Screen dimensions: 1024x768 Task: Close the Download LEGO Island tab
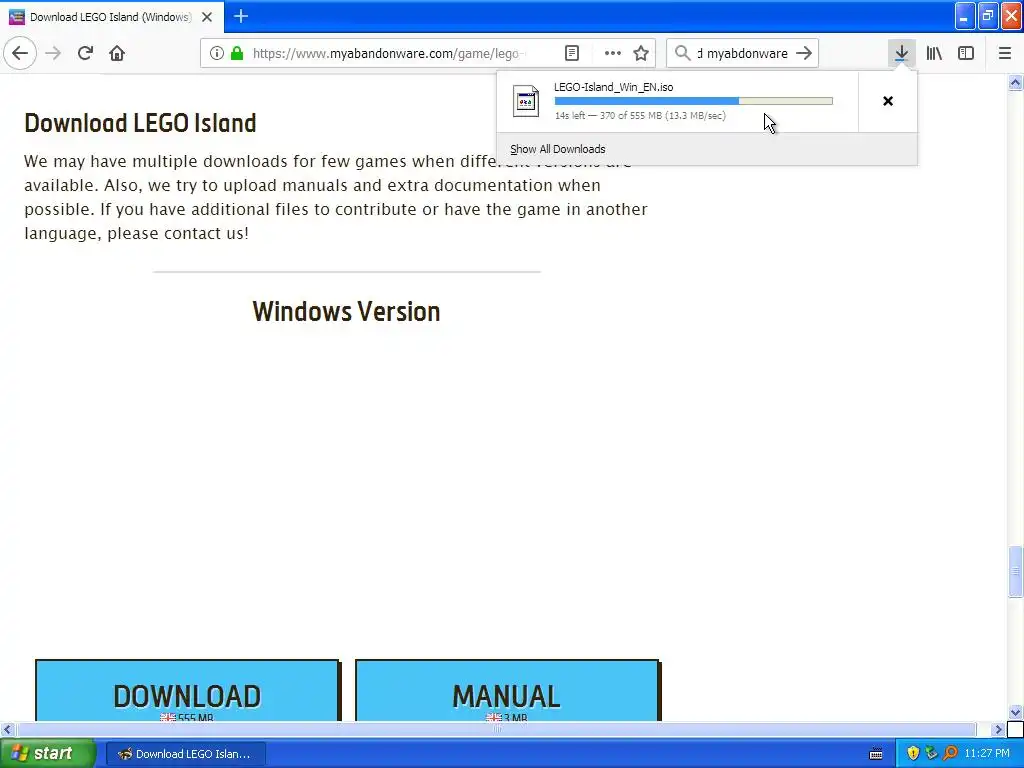coord(207,17)
